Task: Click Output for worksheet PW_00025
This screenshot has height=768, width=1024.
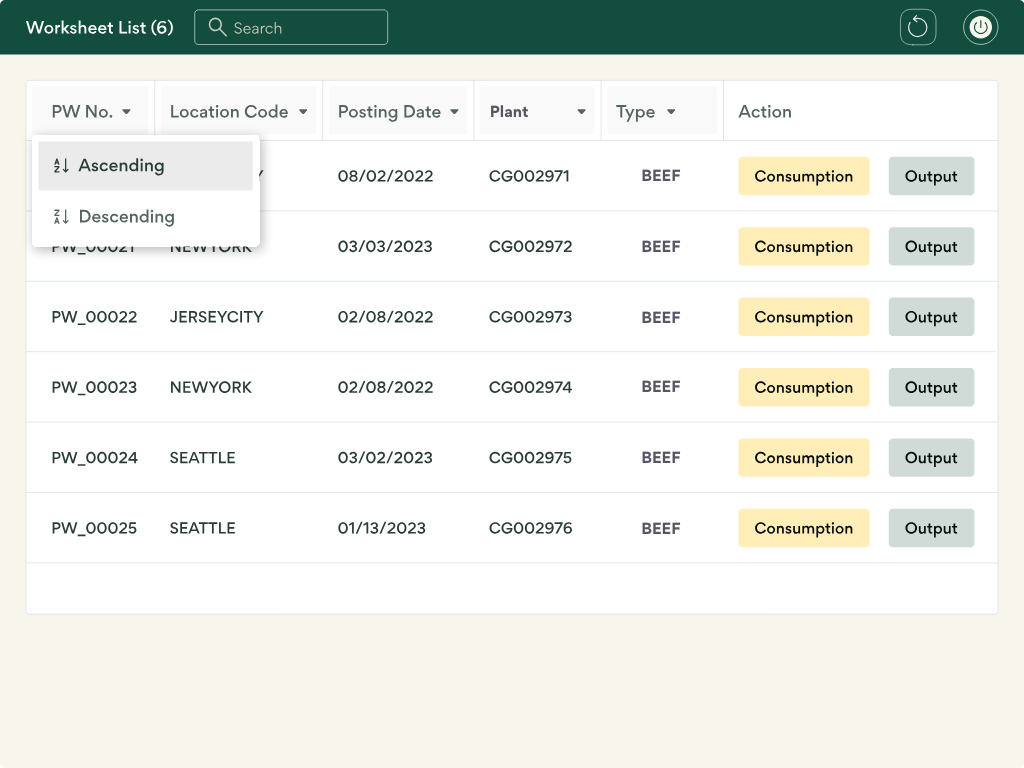Action: [930, 528]
